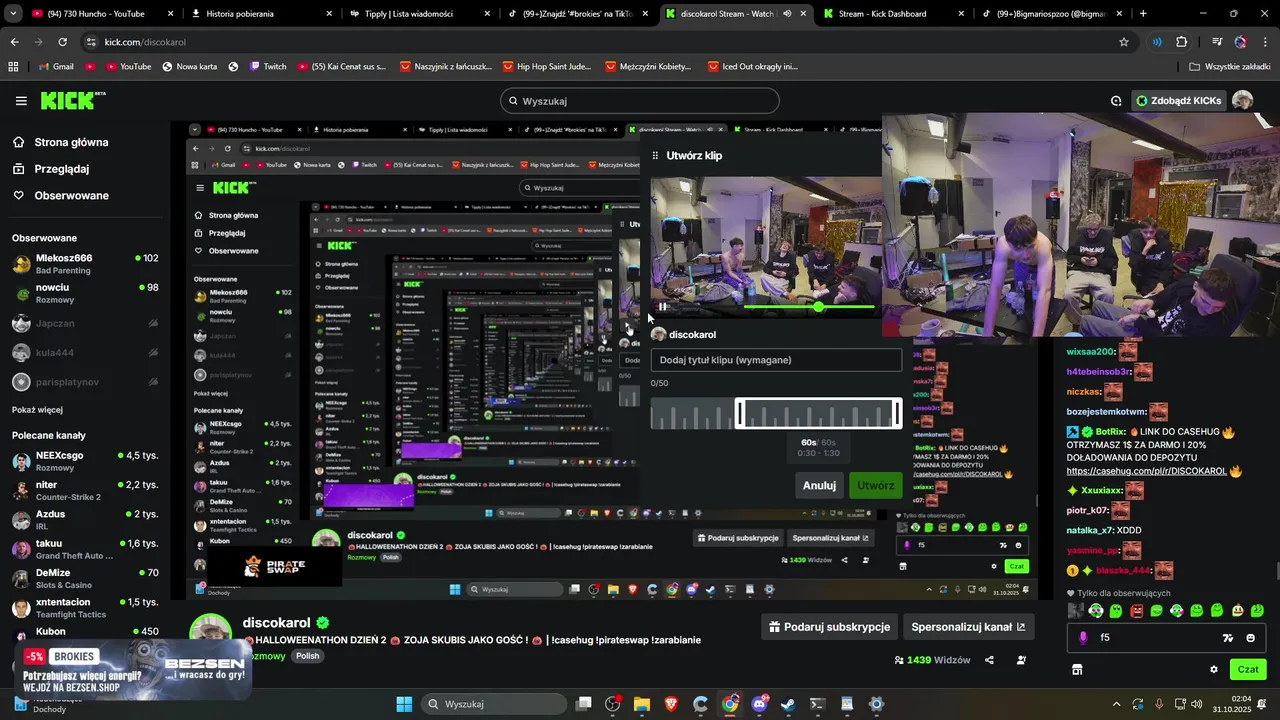Screen dimensions: 1280x720
Task: Expand Pokaż więcej in main sidebar
Action: point(37,410)
